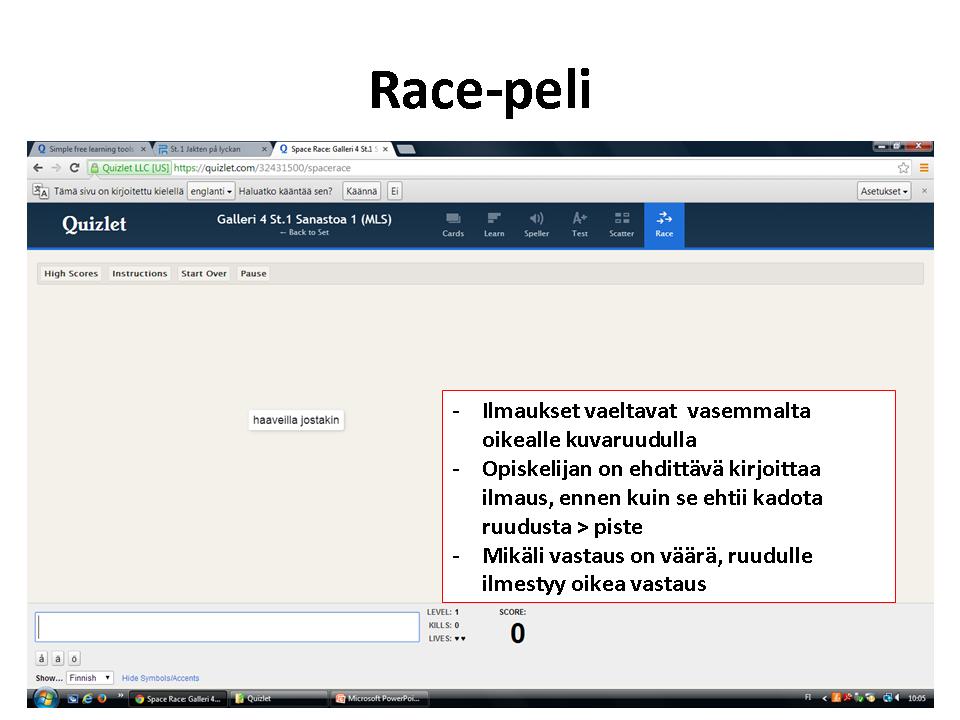This screenshot has width=960, height=720.
Task: Switch to Learn mode icon
Action: pos(494,224)
